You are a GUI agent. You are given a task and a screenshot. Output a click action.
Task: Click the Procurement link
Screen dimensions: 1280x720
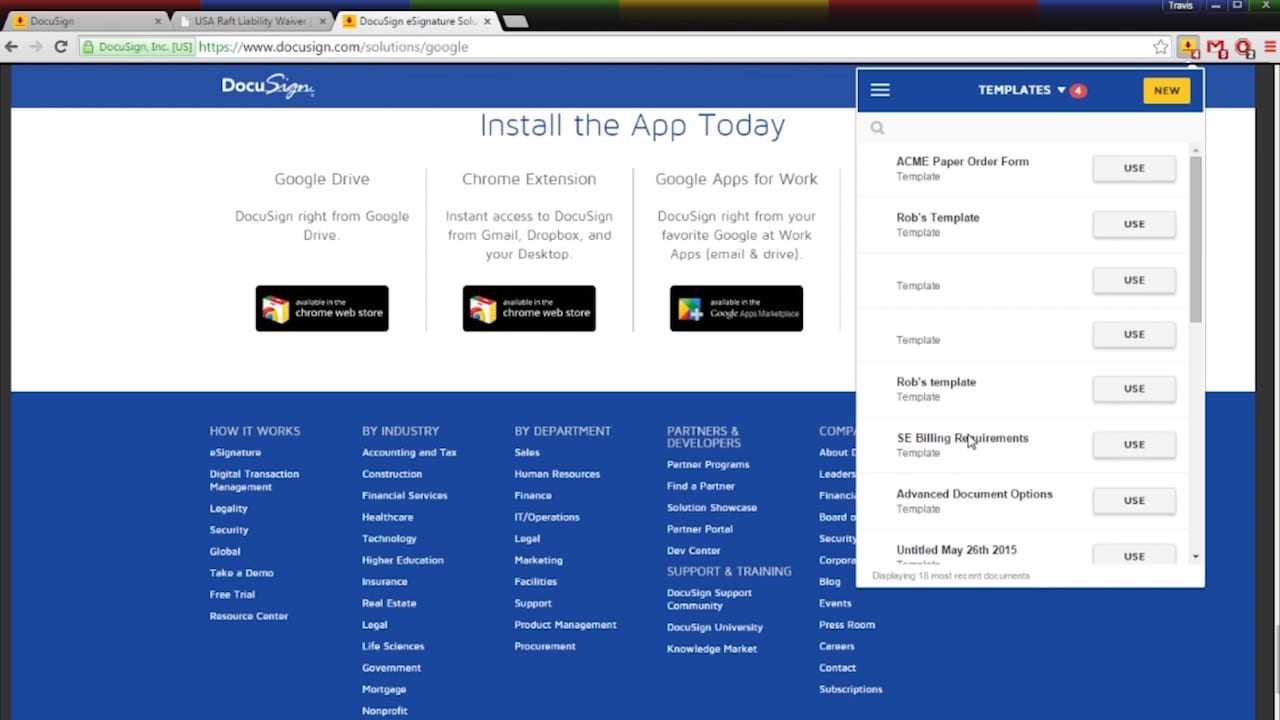[x=545, y=646]
